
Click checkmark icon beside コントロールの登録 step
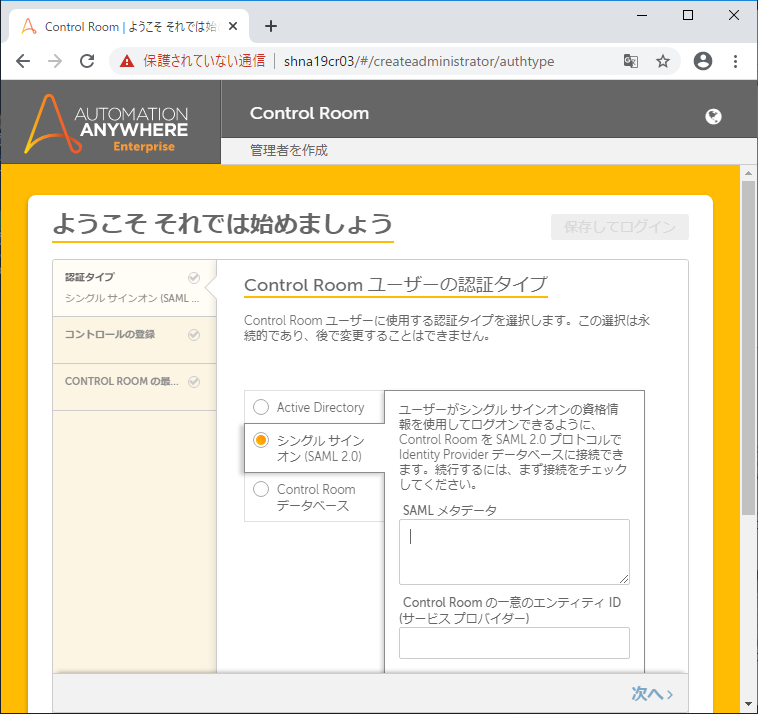(x=194, y=335)
